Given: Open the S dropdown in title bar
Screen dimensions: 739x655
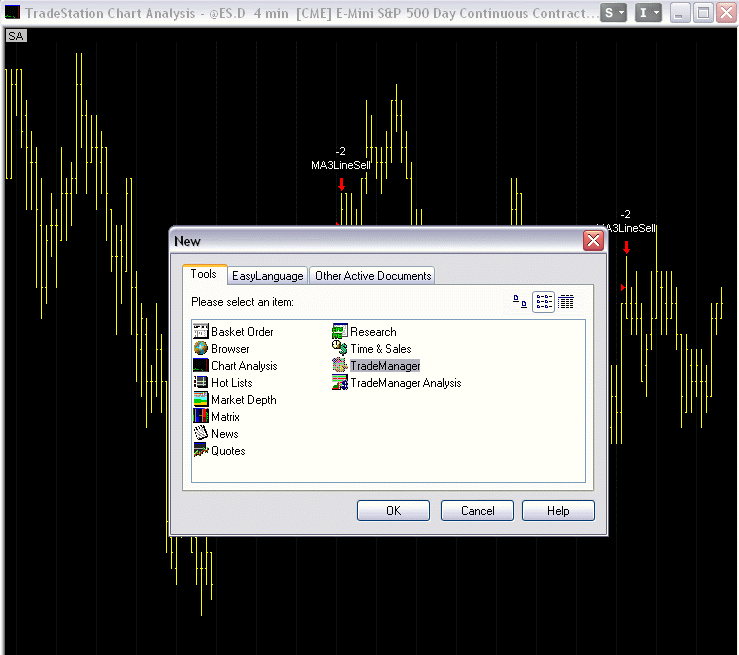Looking at the screenshot, I should coord(614,13).
